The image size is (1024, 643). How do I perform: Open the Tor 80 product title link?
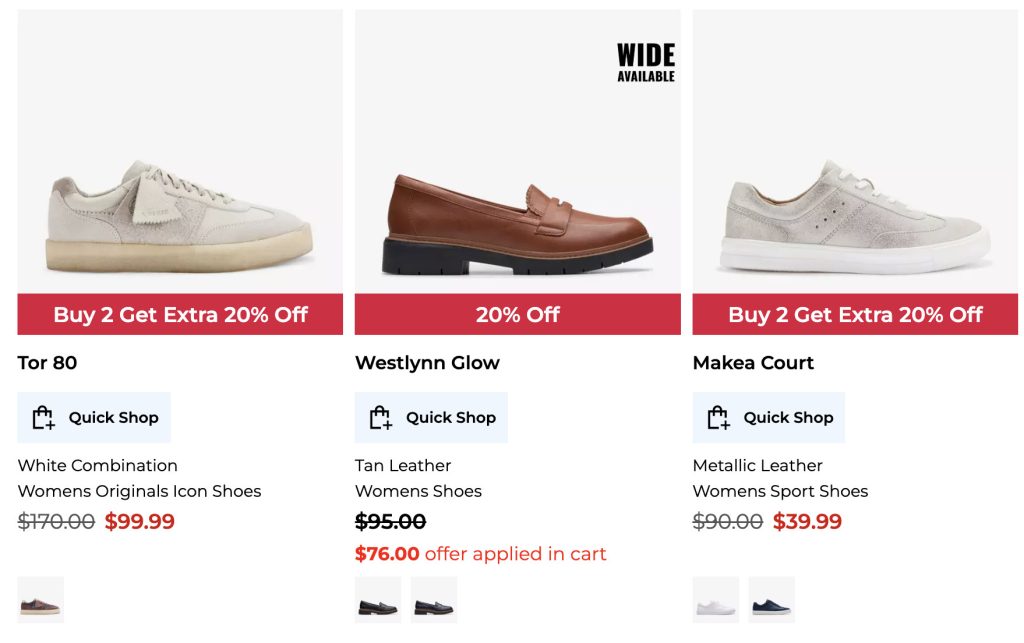[x=47, y=363]
